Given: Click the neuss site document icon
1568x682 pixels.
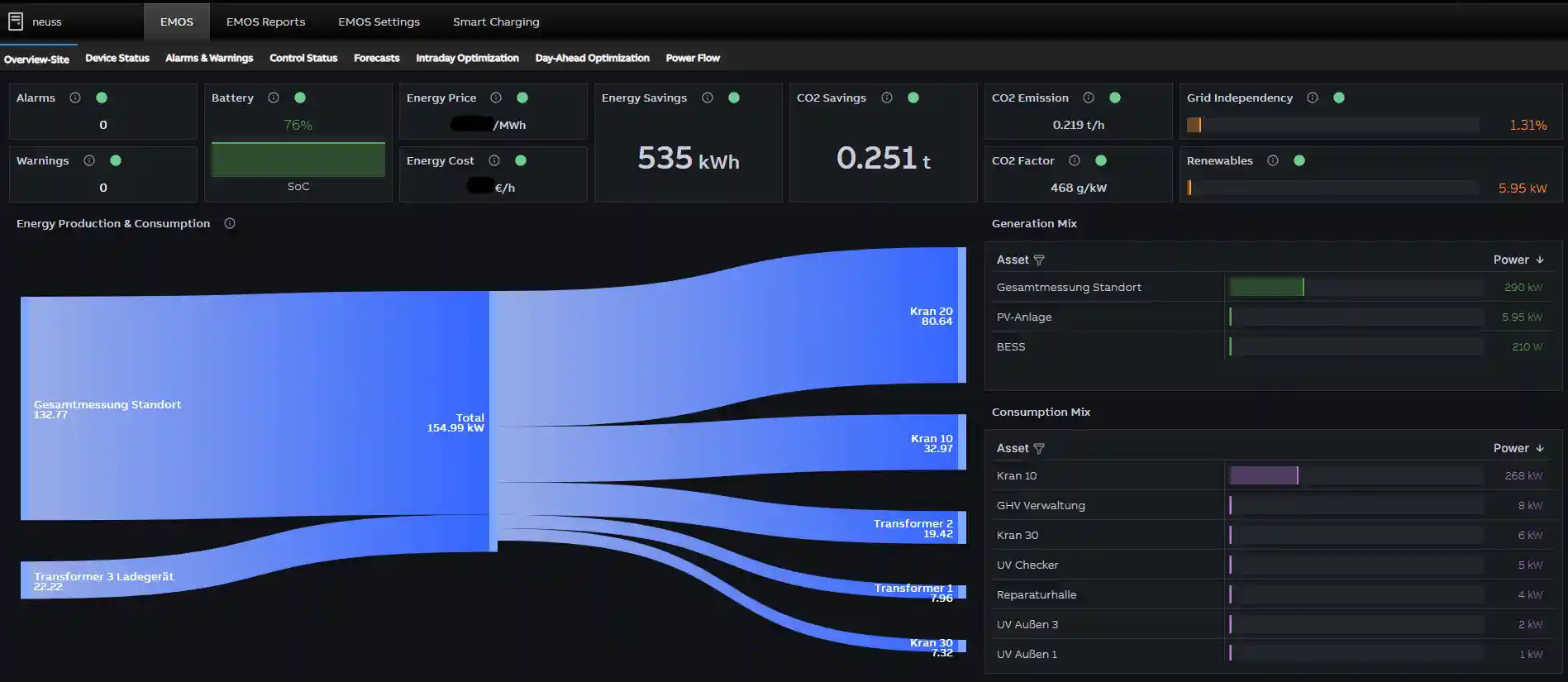Looking at the screenshot, I should click(x=16, y=21).
